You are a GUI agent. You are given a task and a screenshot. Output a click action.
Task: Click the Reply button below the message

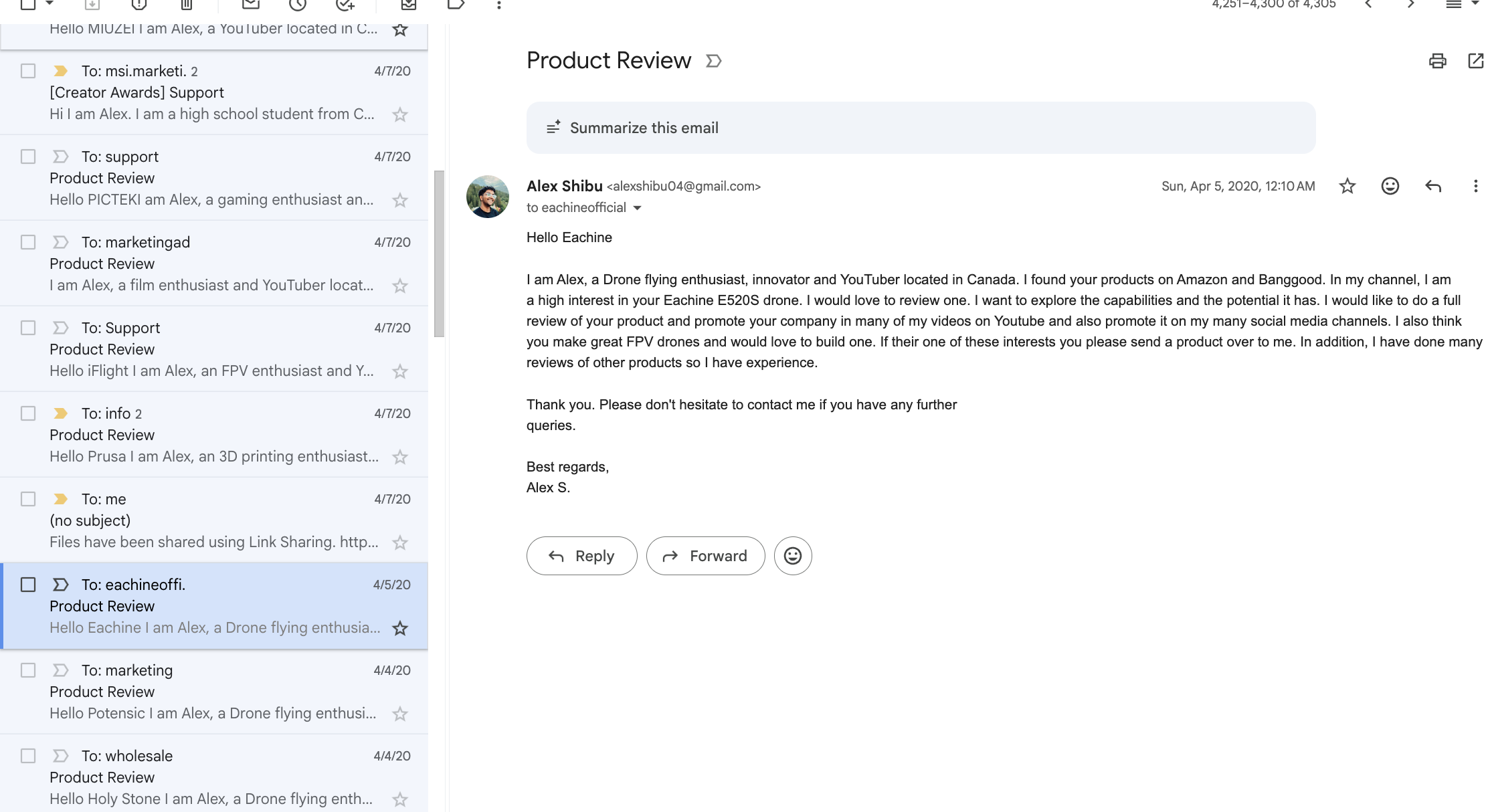pyautogui.click(x=581, y=556)
